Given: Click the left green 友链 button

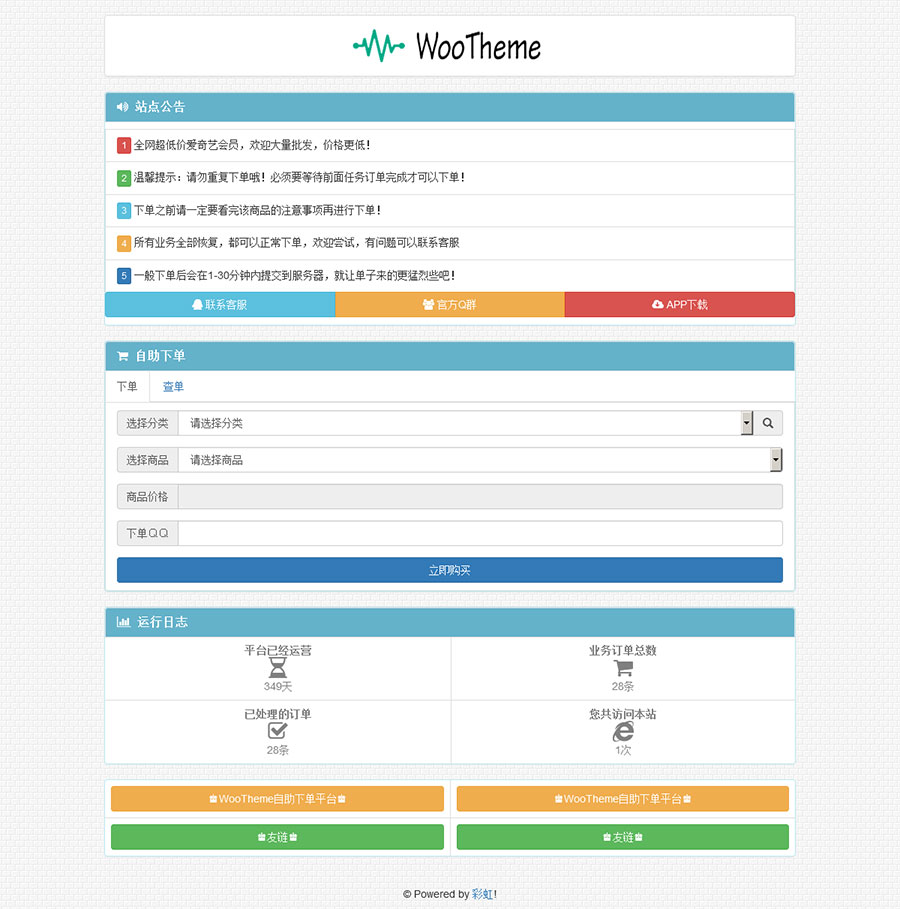Looking at the screenshot, I should [x=277, y=837].
